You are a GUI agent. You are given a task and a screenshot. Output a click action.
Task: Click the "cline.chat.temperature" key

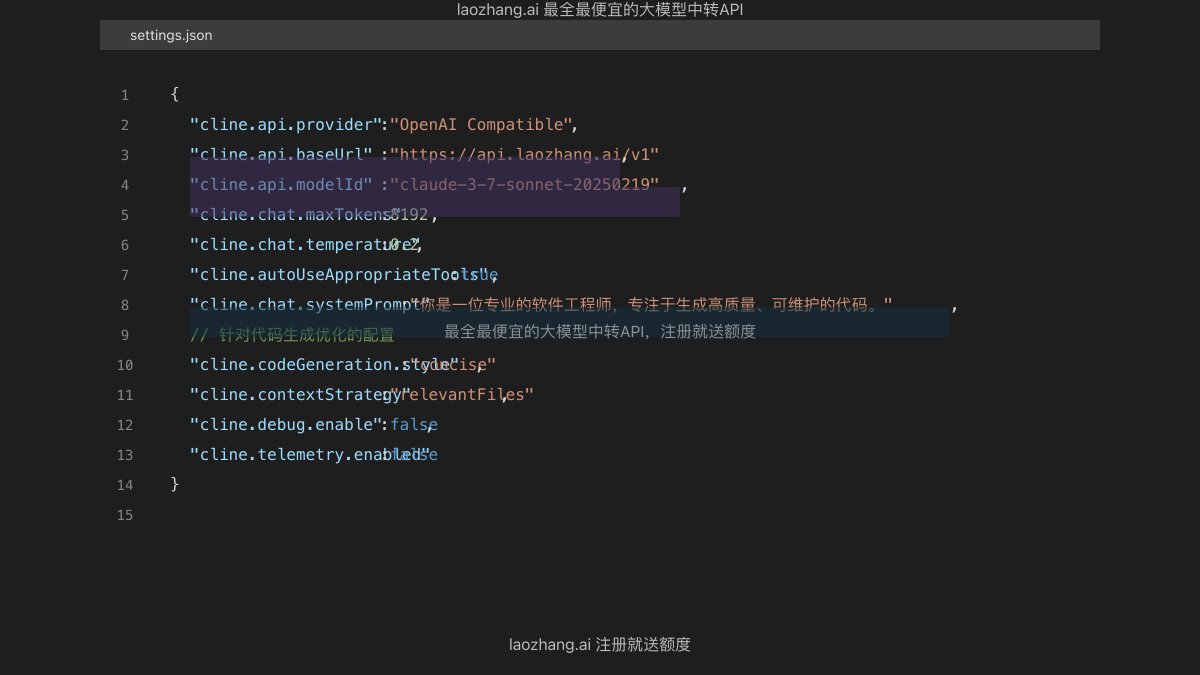pos(304,245)
